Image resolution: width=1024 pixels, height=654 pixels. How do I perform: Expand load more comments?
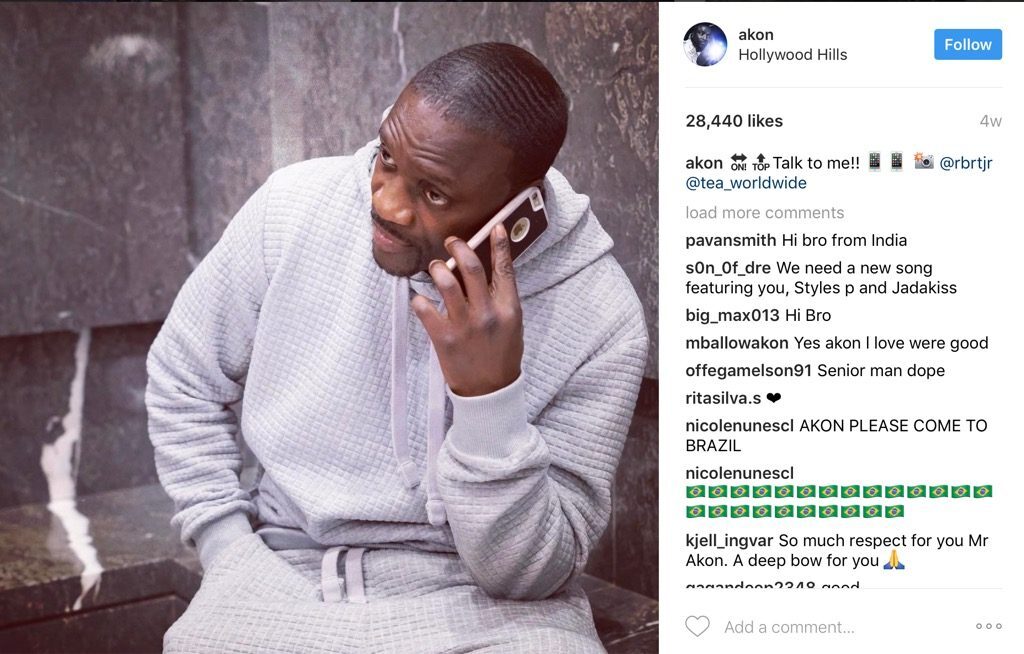(765, 212)
